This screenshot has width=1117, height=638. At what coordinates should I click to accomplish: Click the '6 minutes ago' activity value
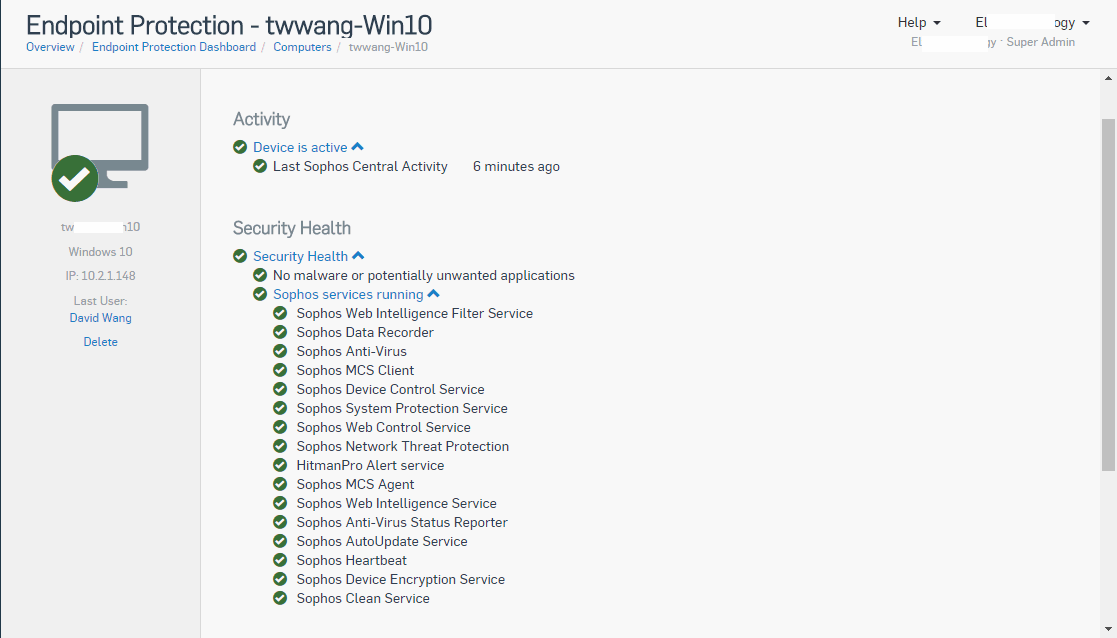[x=516, y=167]
